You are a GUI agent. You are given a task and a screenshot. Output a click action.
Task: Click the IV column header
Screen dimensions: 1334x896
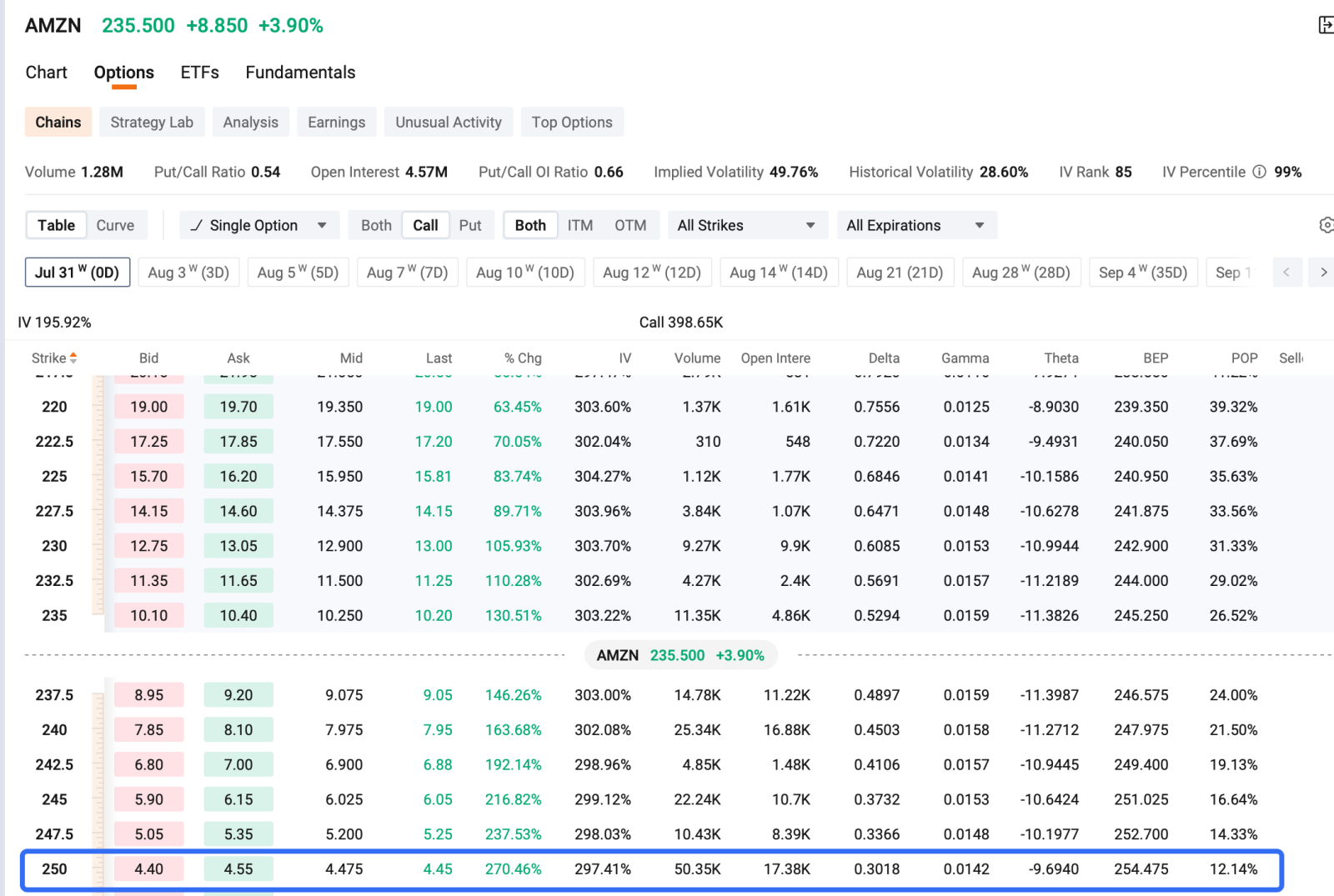pos(625,358)
